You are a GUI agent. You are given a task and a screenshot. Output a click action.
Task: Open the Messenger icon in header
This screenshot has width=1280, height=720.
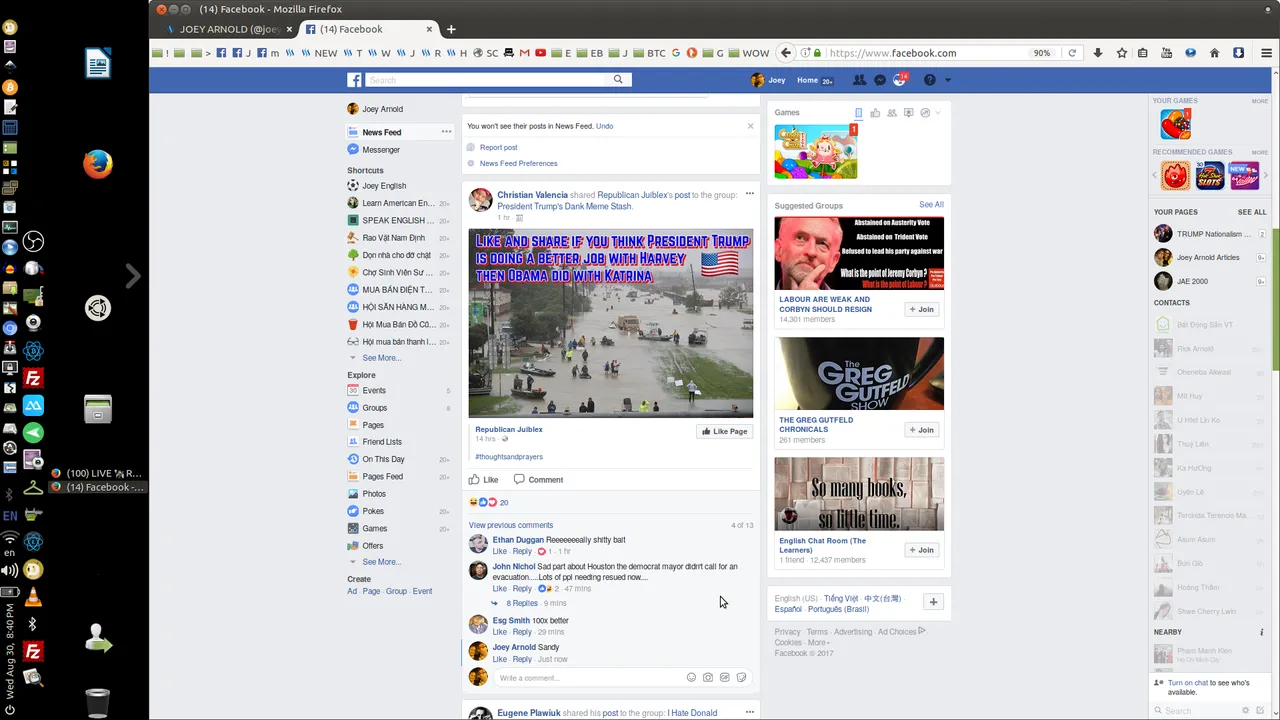tap(880, 80)
